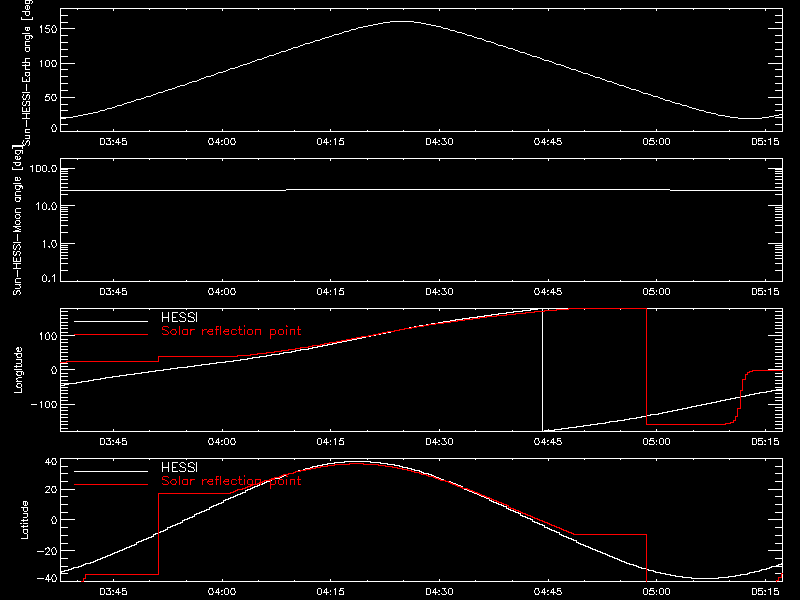The image size is (800, 600).
Task: Click the Sun-HESSI-Moon angle axis label
Action: coord(17,221)
